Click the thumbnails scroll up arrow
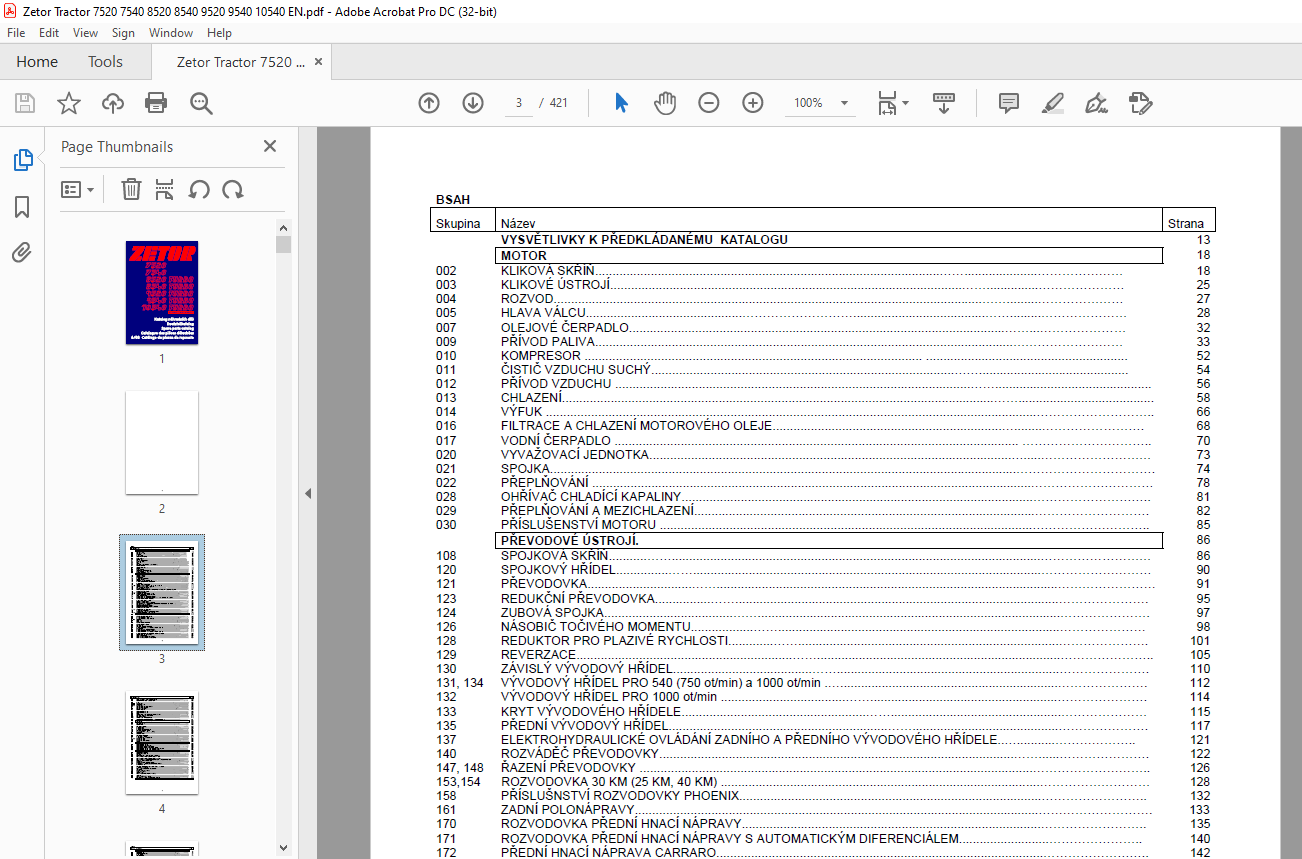Image resolution: width=1302 pixels, height=859 pixels. click(284, 227)
